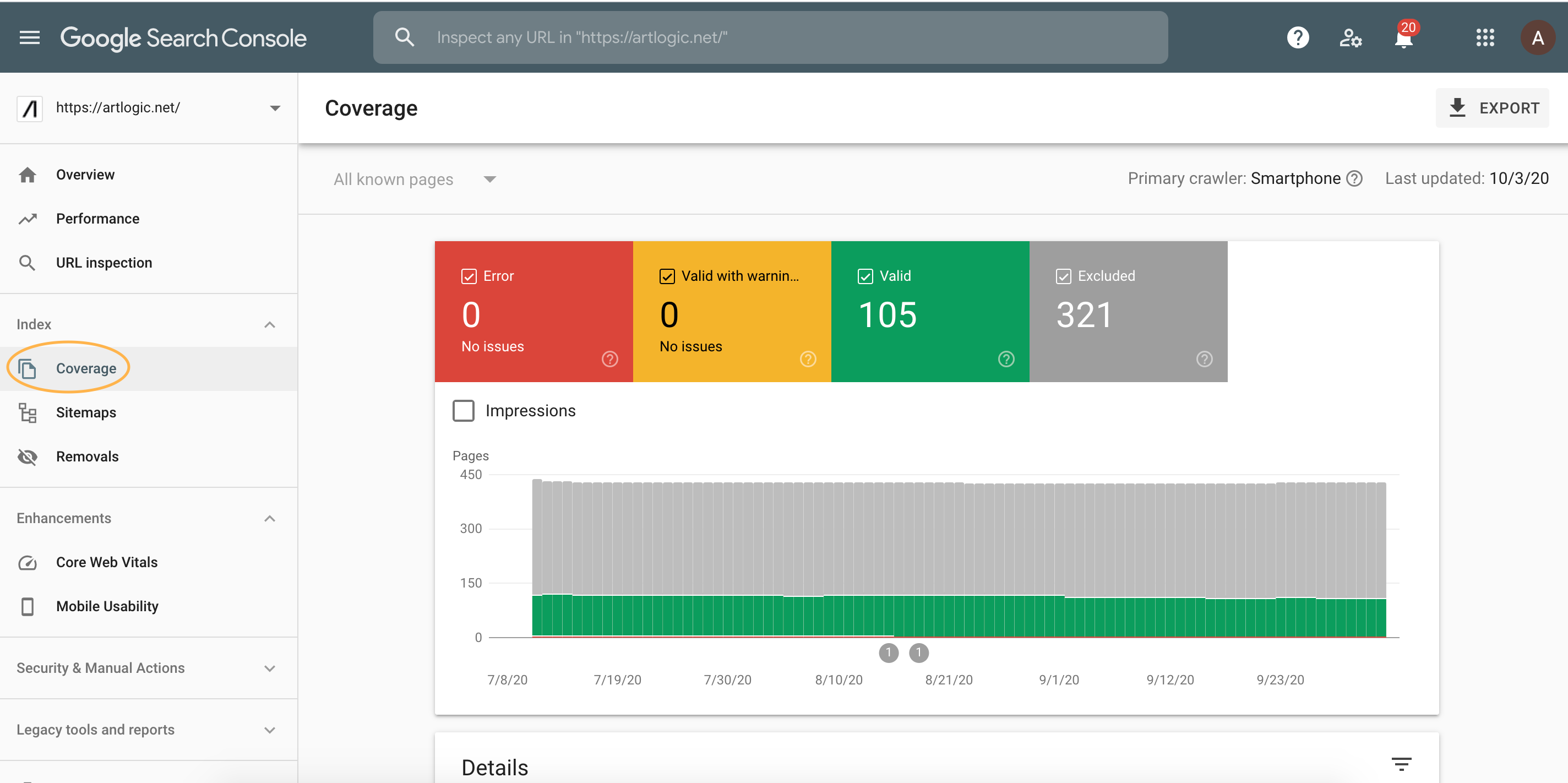The width and height of the screenshot is (1568, 783).
Task: Click the EXPORT button
Action: 1492,108
